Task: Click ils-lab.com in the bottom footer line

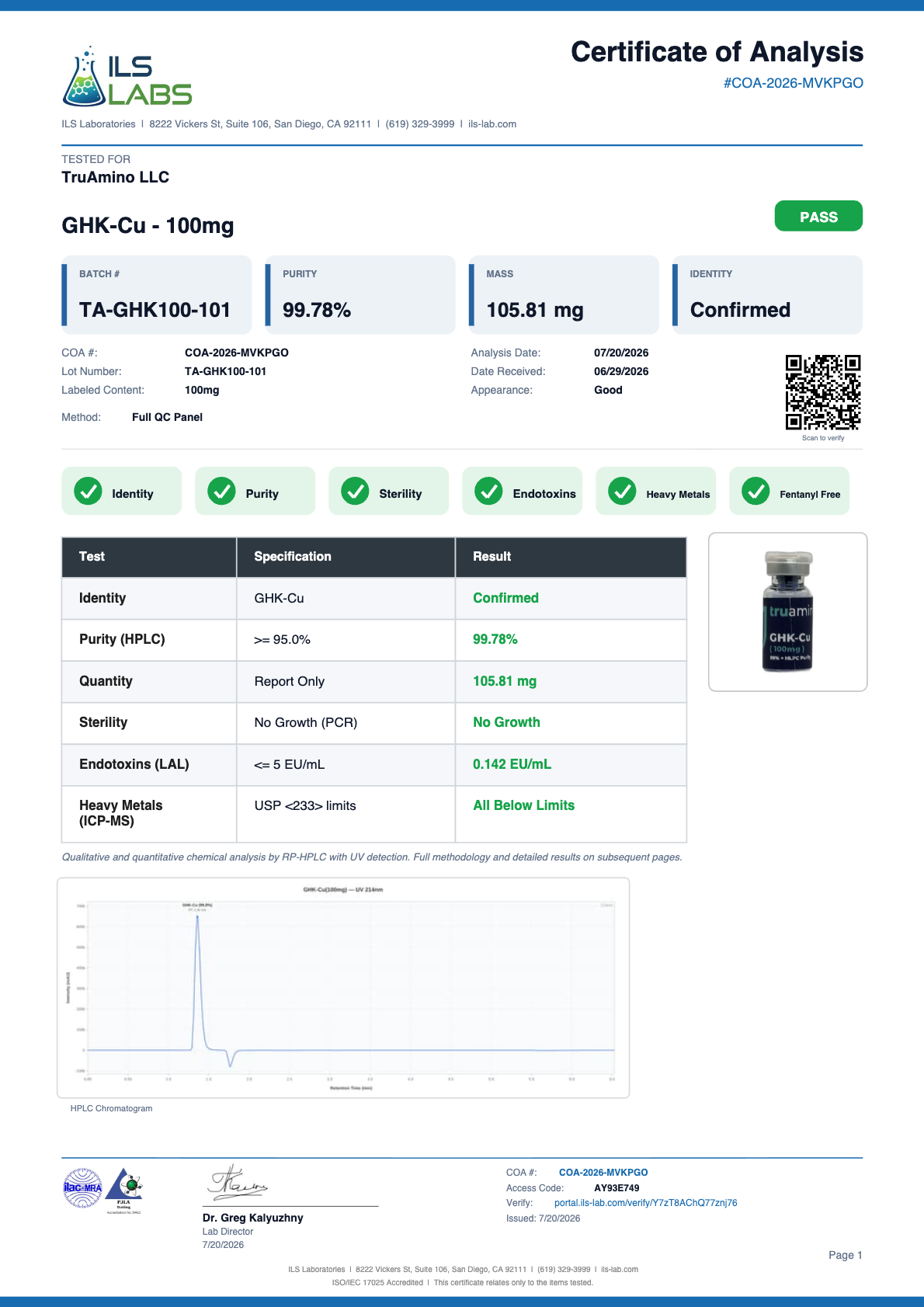Action: 620,1270
